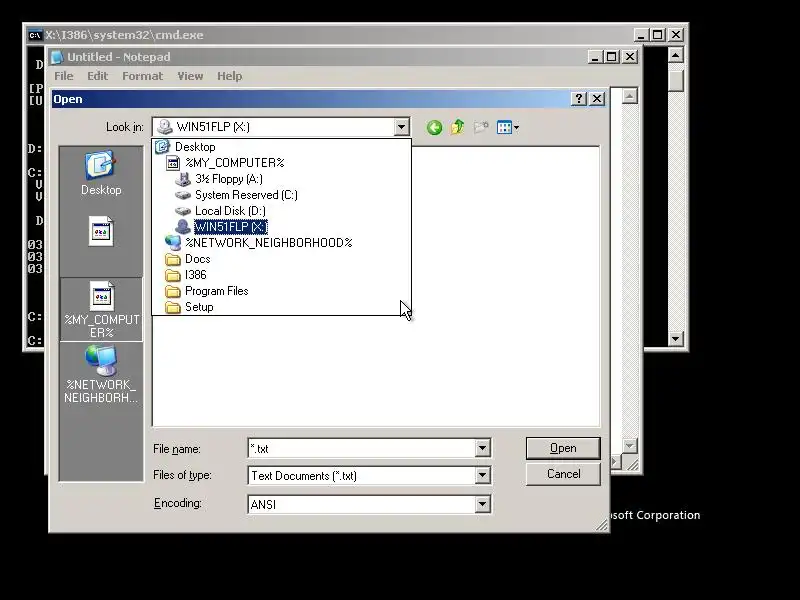Screen dimensions: 800x600
Task: Open Notepad Format menu
Action: point(142,76)
